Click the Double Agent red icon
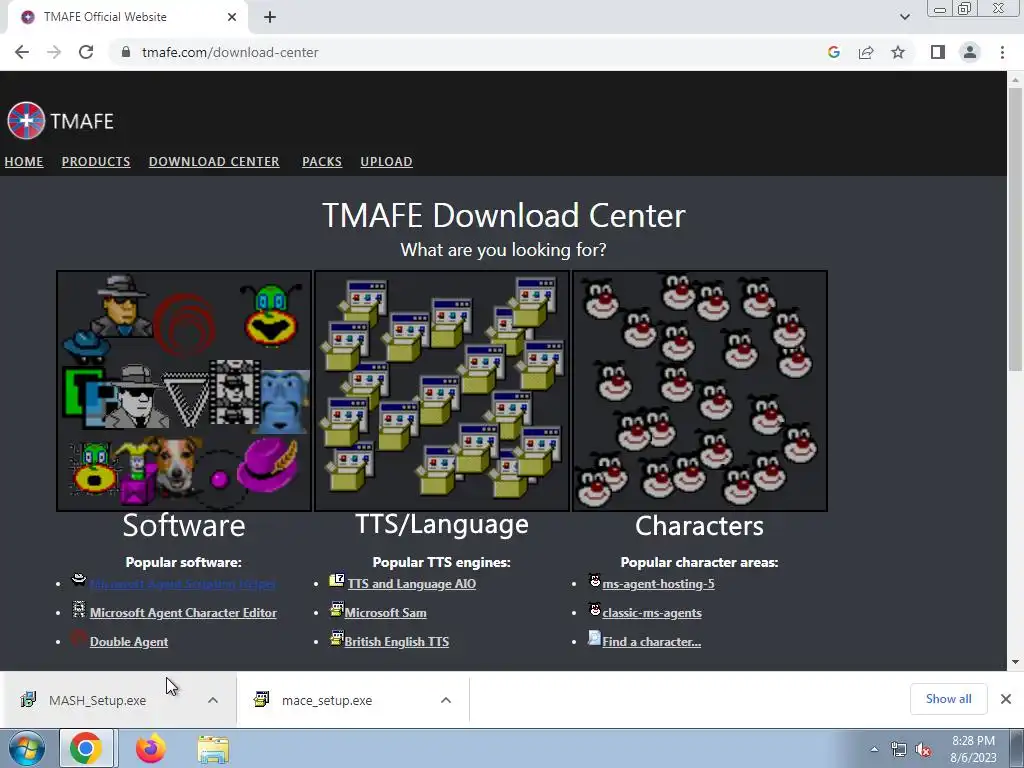The height and width of the screenshot is (768, 1024). pyautogui.click(x=78, y=638)
